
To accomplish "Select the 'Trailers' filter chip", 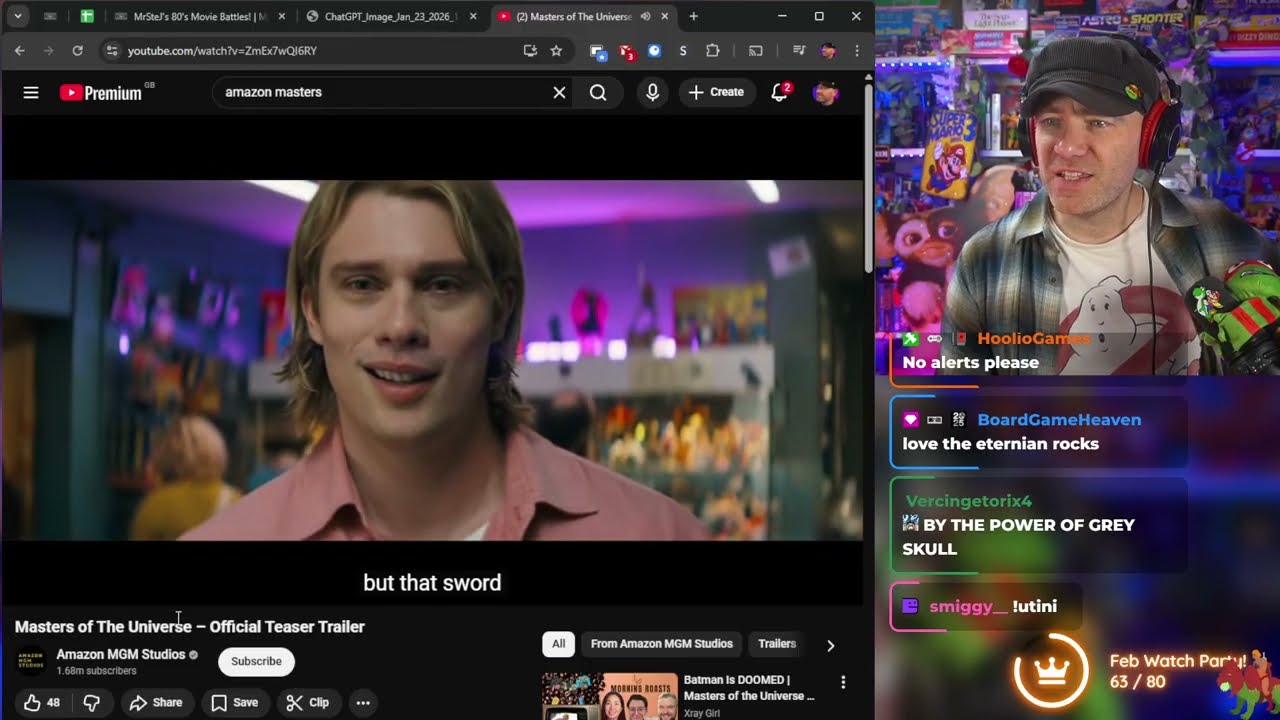I will click(777, 644).
